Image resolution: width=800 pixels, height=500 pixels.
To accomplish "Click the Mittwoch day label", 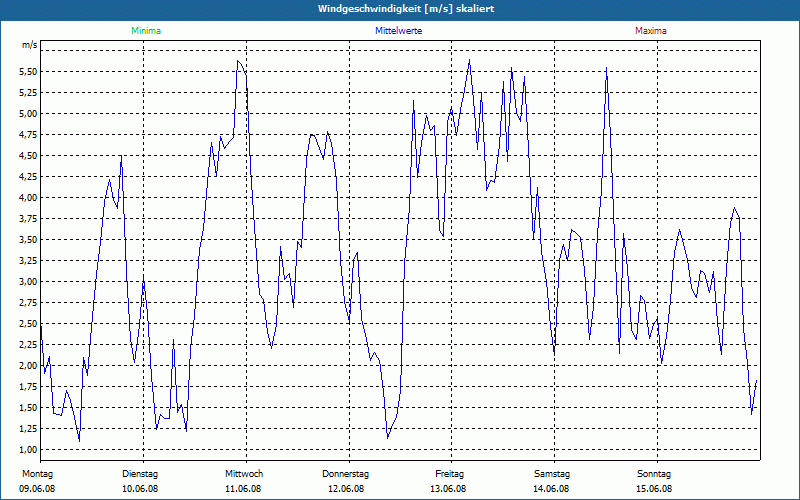I will (244, 474).
